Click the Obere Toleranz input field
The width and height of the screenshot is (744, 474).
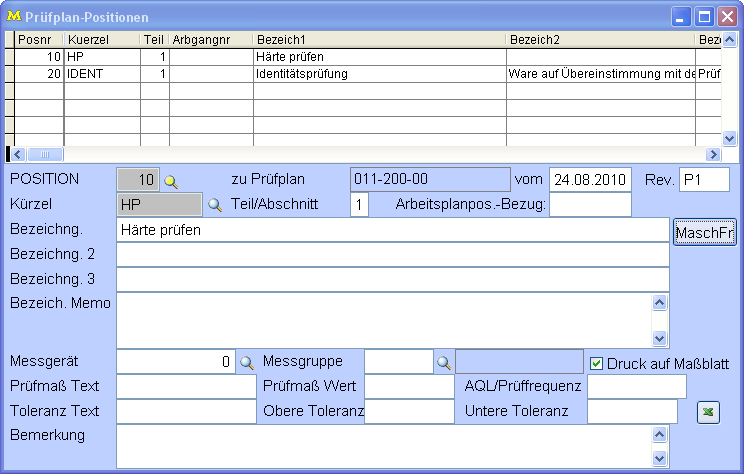(x=409, y=411)
